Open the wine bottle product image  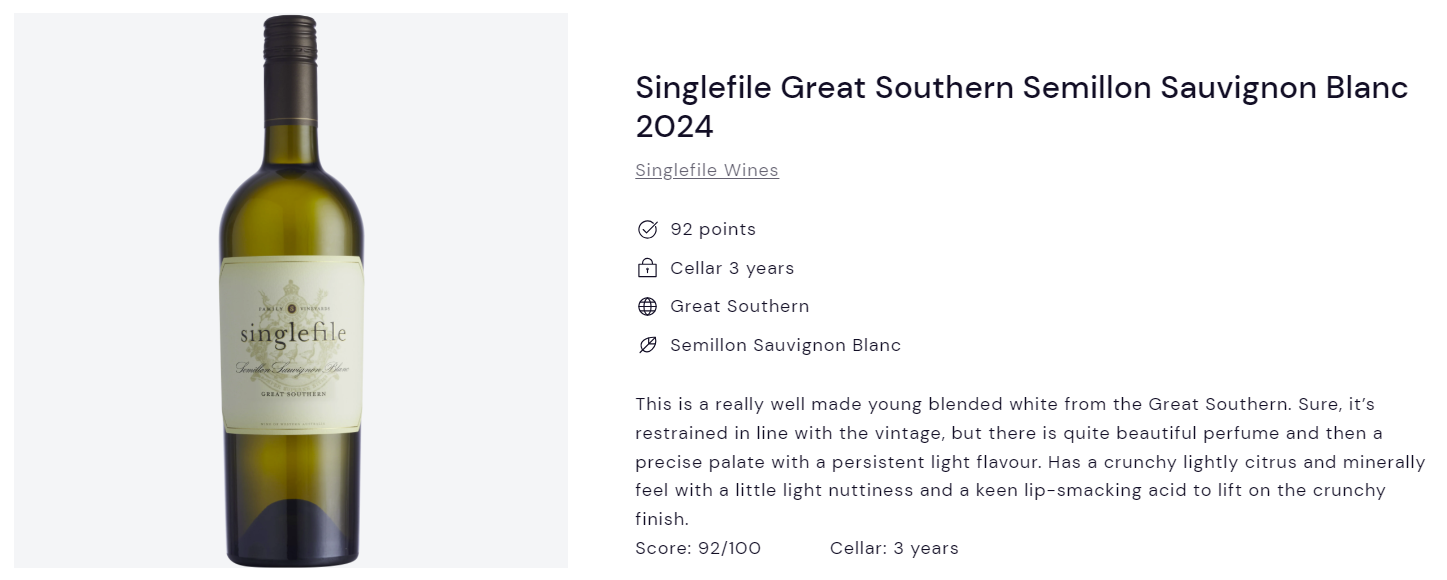click(291, 290)
